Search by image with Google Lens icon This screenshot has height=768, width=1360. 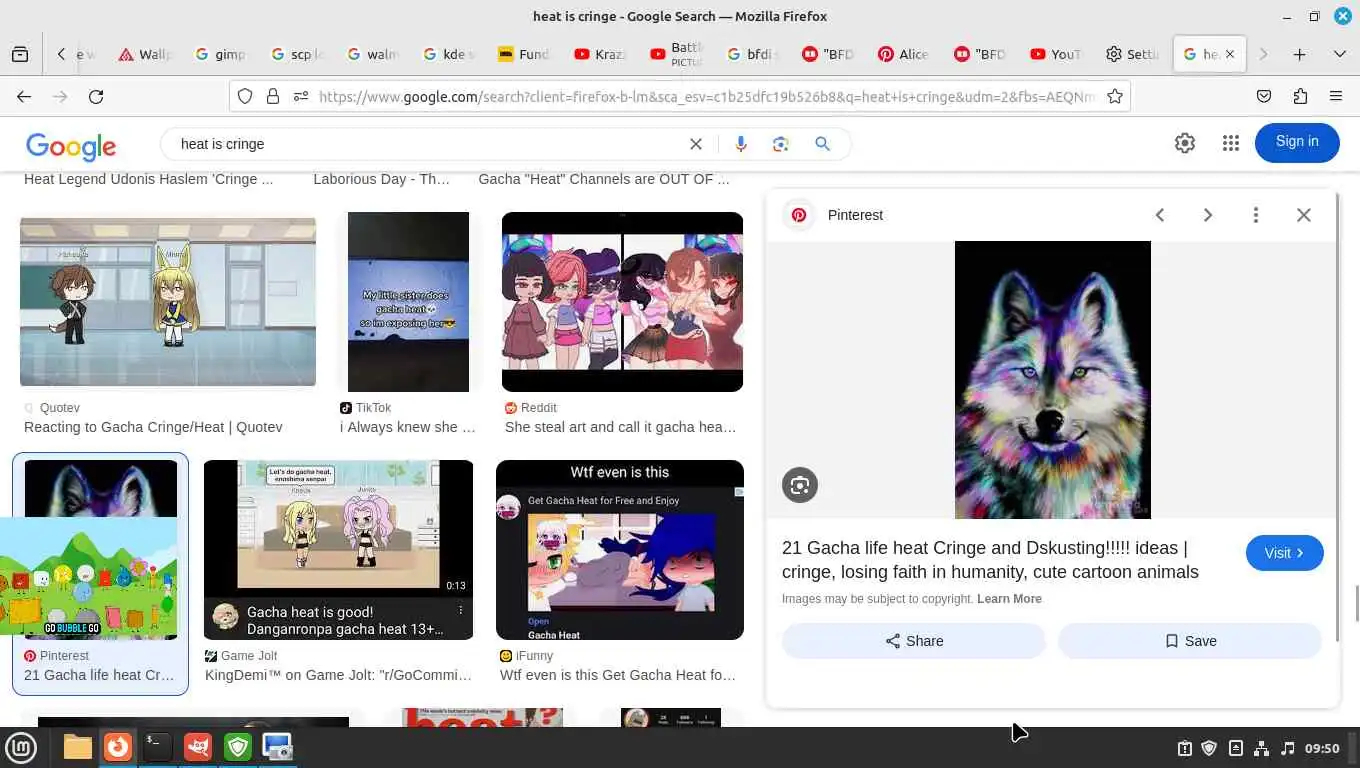click(x=781, y=144)
